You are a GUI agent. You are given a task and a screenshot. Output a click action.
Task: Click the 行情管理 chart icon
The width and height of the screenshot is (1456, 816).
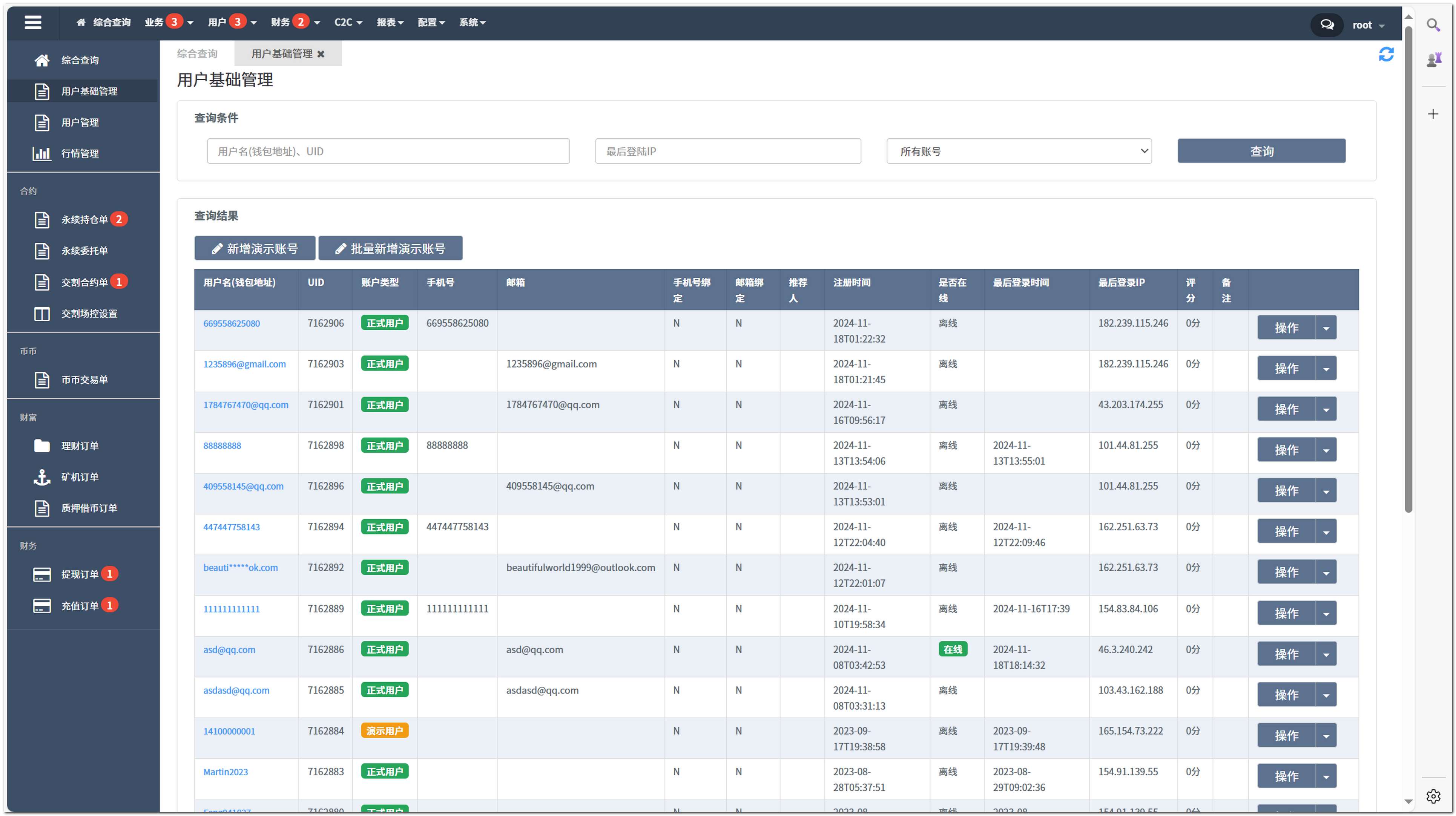click(x=42, y=153)
